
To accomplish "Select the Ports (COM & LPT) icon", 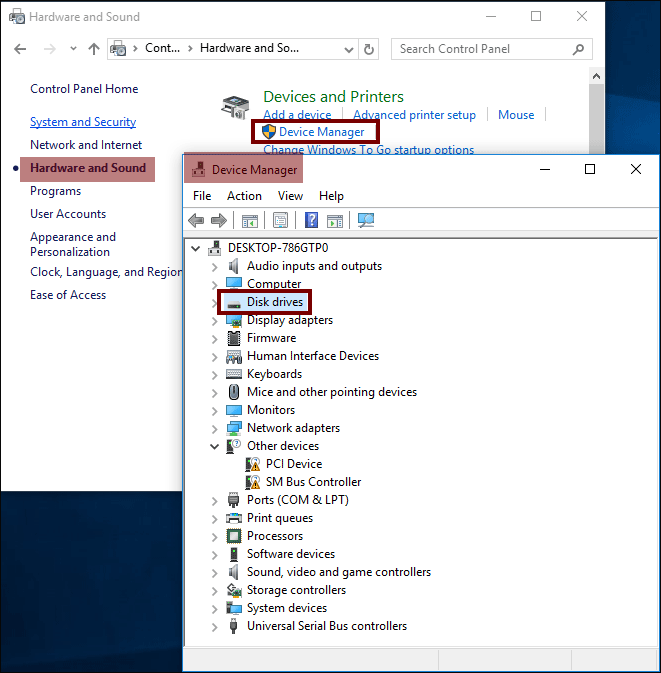I will [233, 500].
